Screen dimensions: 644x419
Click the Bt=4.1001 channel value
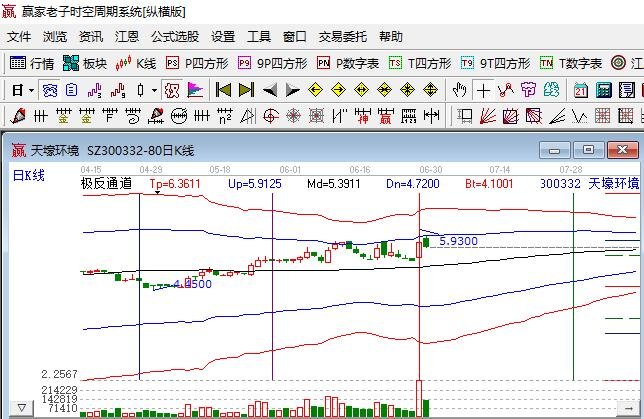[x=489, y=184]
